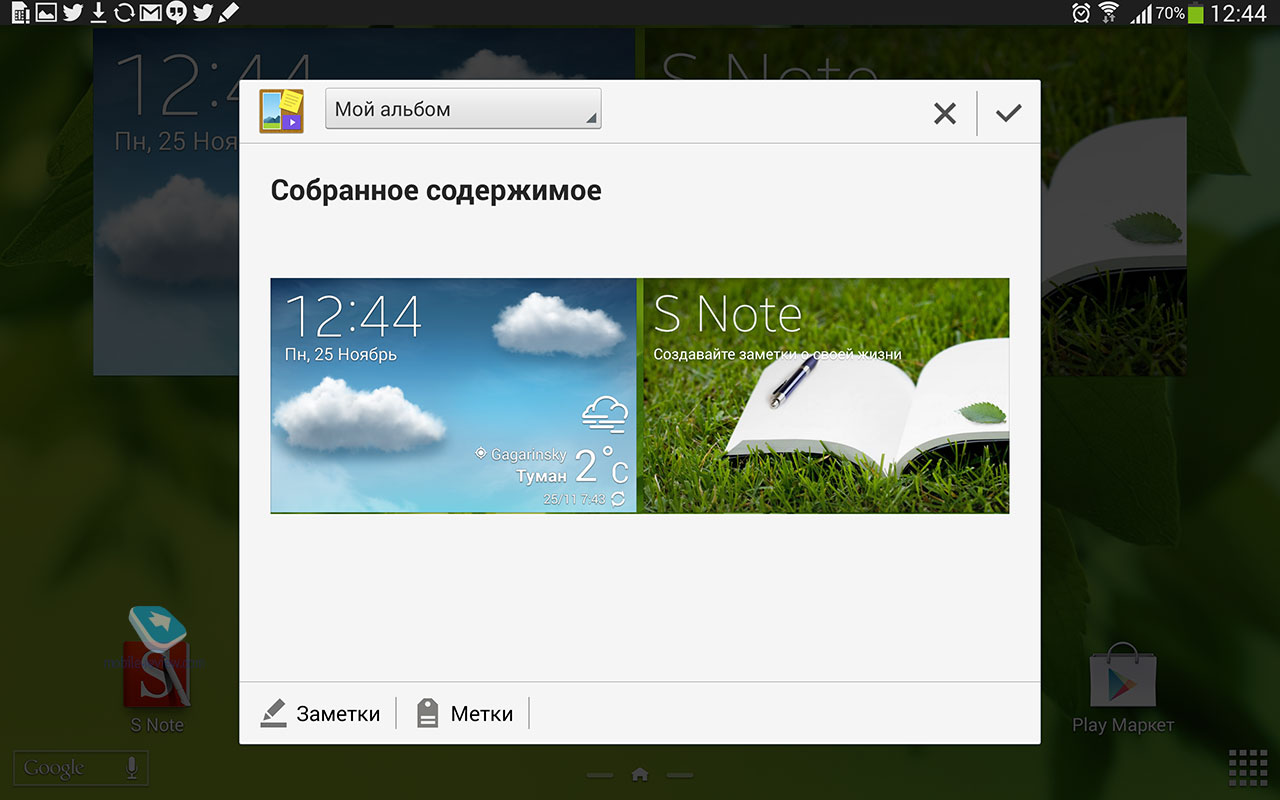Cancel with the X icon in dialog
The width and height of the screenshot is (1280, 800).
coord(945,113)
